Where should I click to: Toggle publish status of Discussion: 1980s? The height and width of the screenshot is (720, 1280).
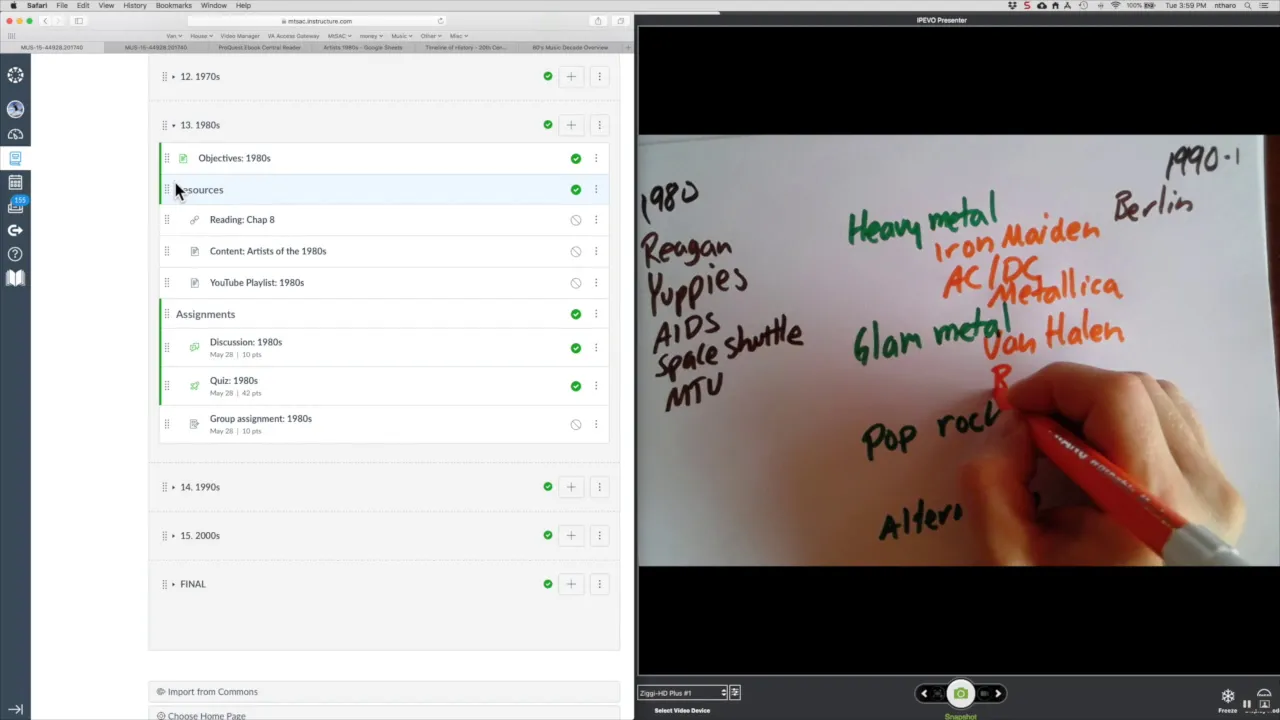tap(576, 348)
